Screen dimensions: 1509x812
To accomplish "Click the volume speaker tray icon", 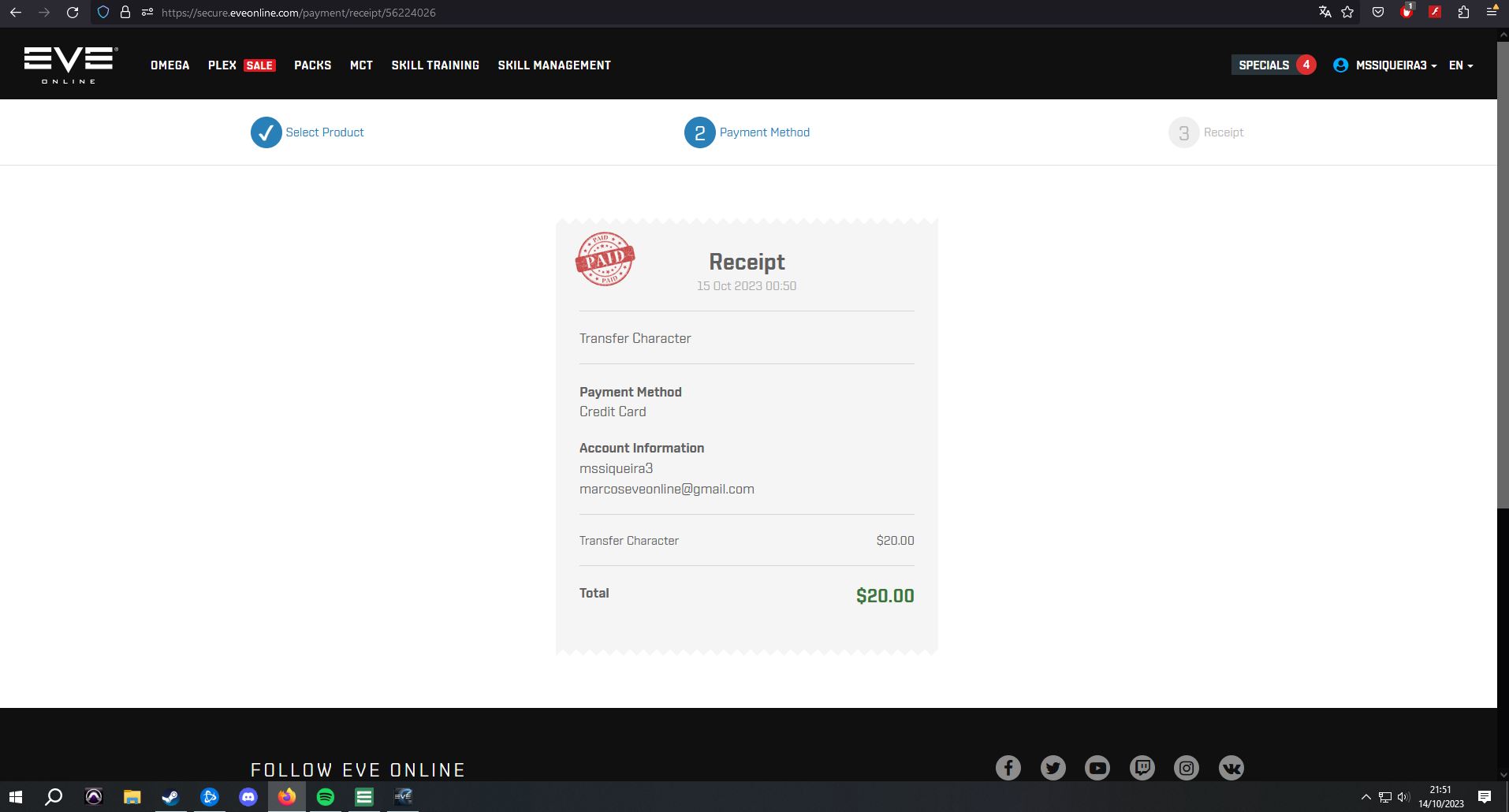I will (1403, 797).
